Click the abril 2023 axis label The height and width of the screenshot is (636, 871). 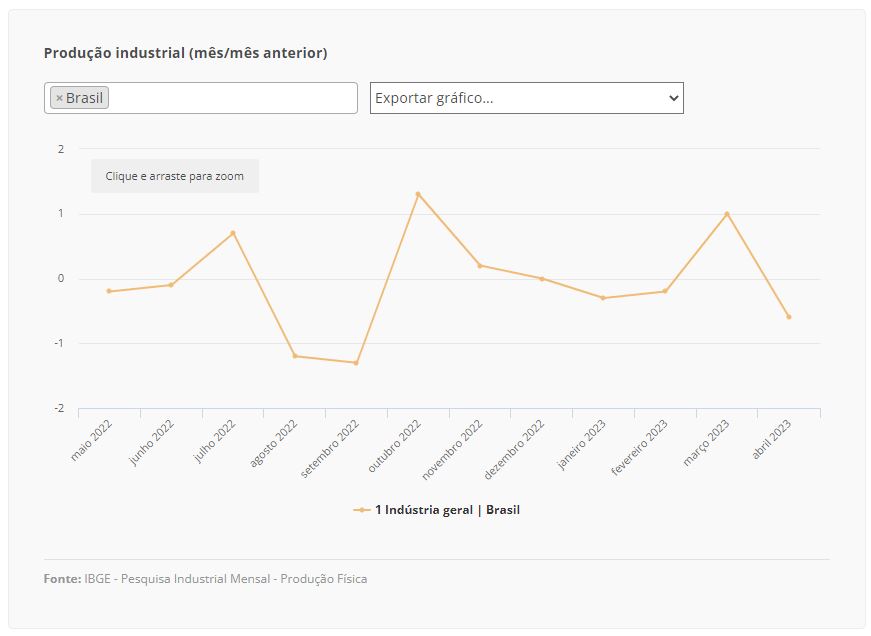point(771,439)
